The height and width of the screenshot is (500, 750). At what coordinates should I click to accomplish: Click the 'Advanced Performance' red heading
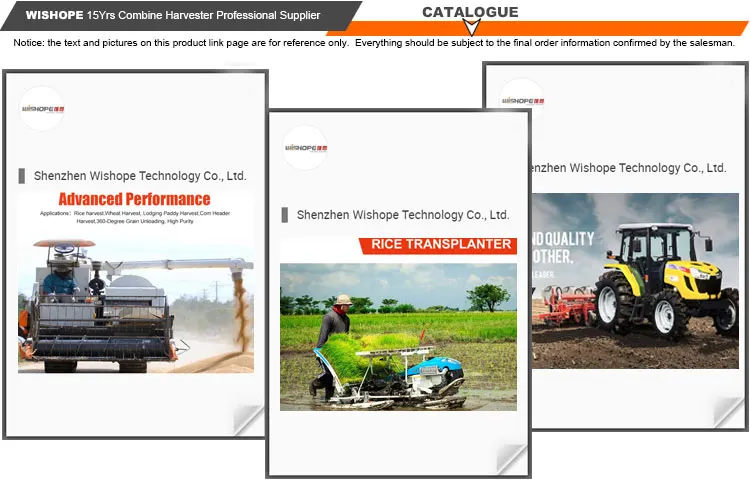pyautogui.click(x=134, y=199)
